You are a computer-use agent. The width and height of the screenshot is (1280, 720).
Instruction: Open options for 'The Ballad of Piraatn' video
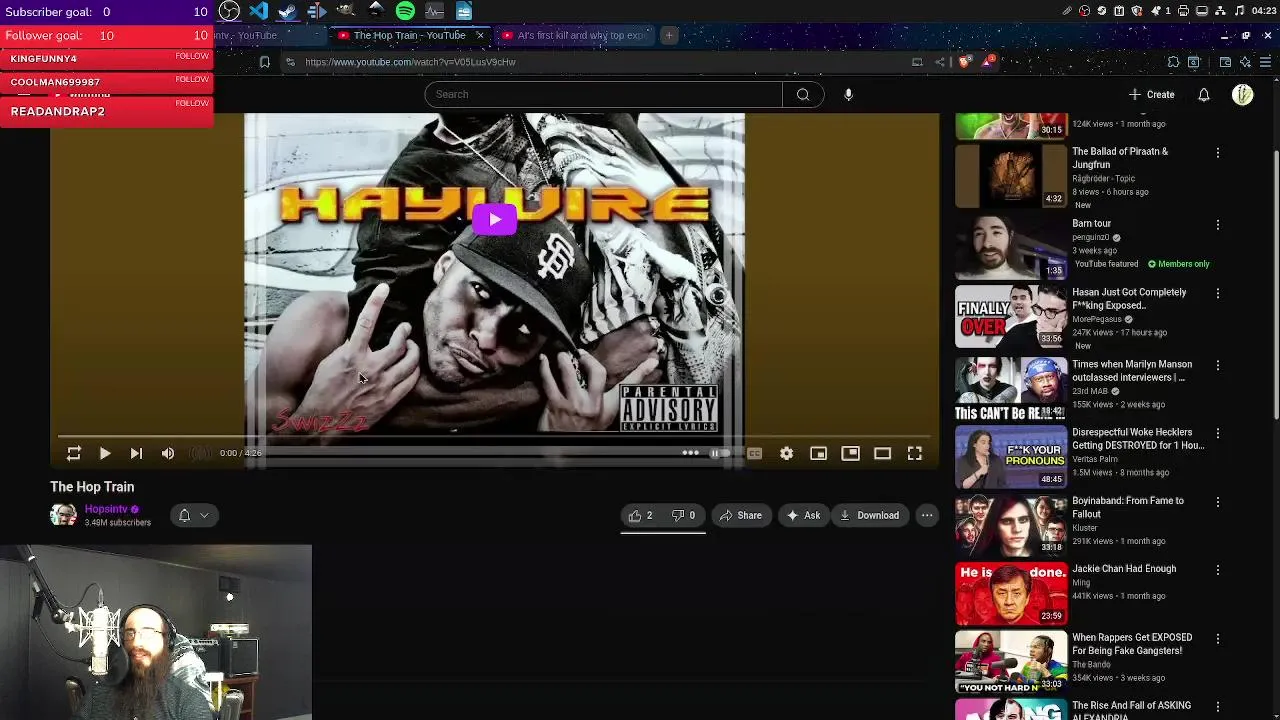(1218, 153)
